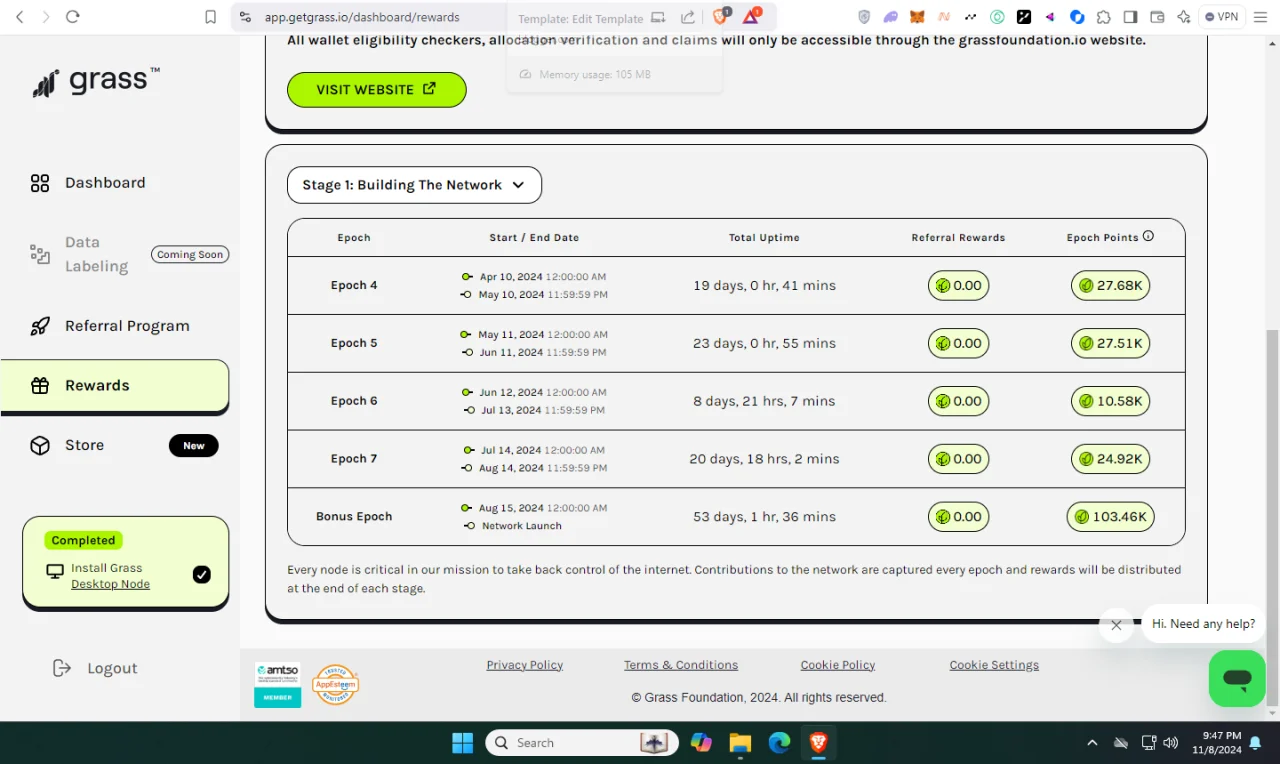Click the Epoch 6 referral rewards 0.00 badge
The width and height of the screenshot is (1280, 764).
958,401
